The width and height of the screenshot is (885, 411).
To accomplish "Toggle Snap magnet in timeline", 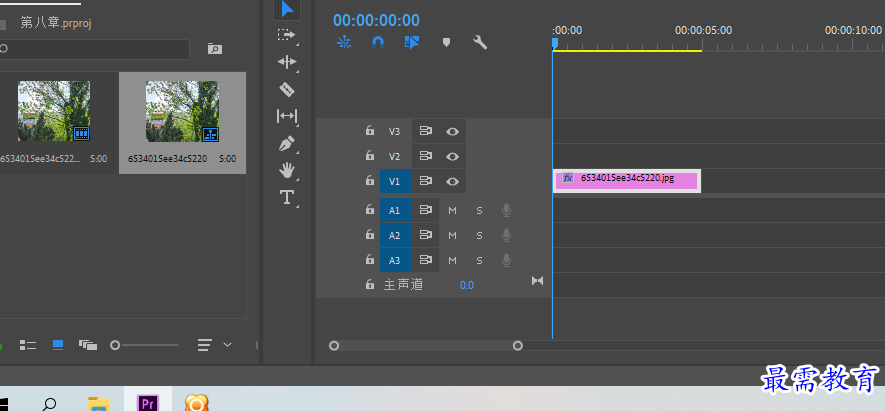I will [x=378, y=42].
